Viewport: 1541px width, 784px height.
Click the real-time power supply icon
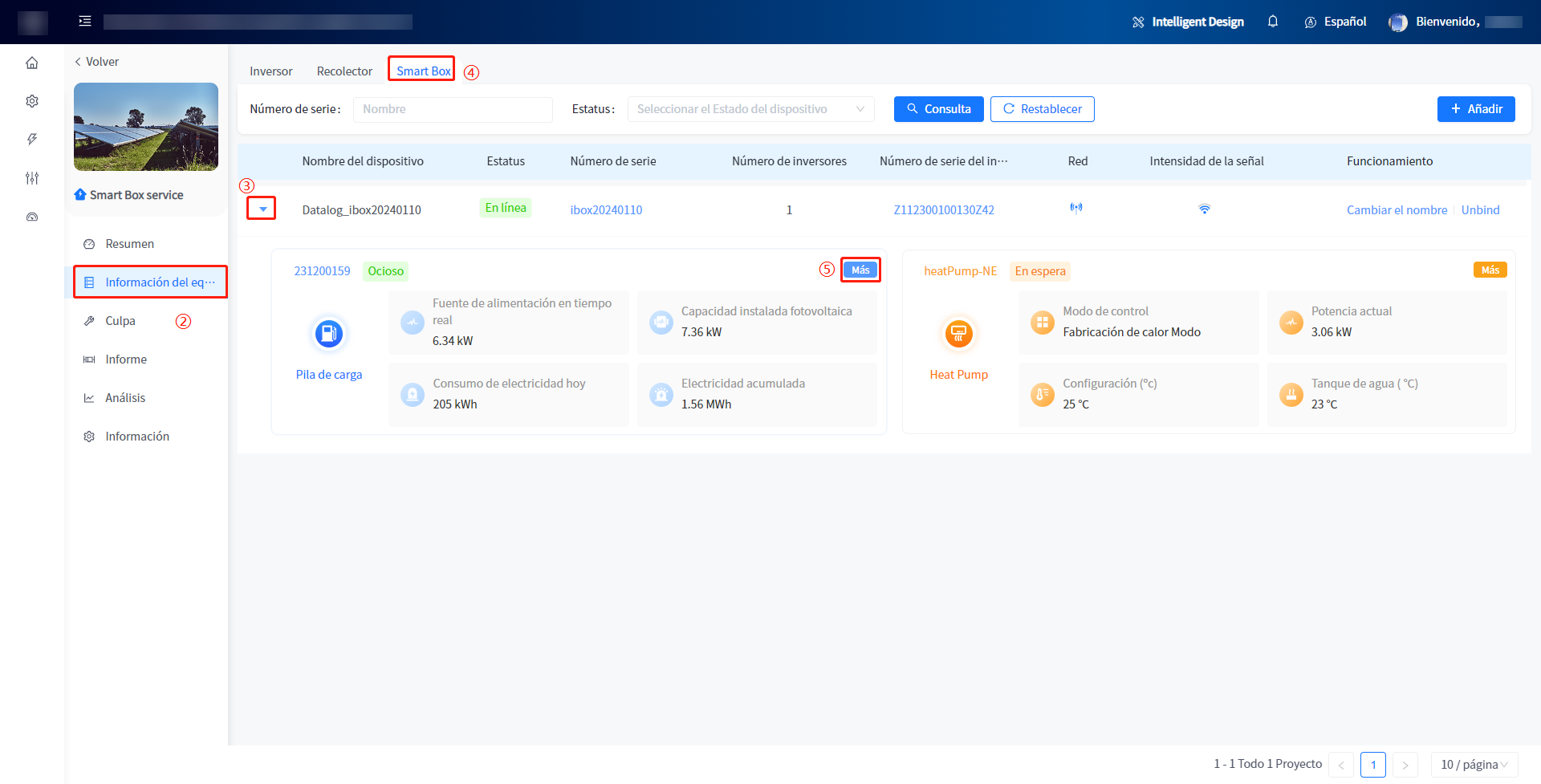[413, 323]
